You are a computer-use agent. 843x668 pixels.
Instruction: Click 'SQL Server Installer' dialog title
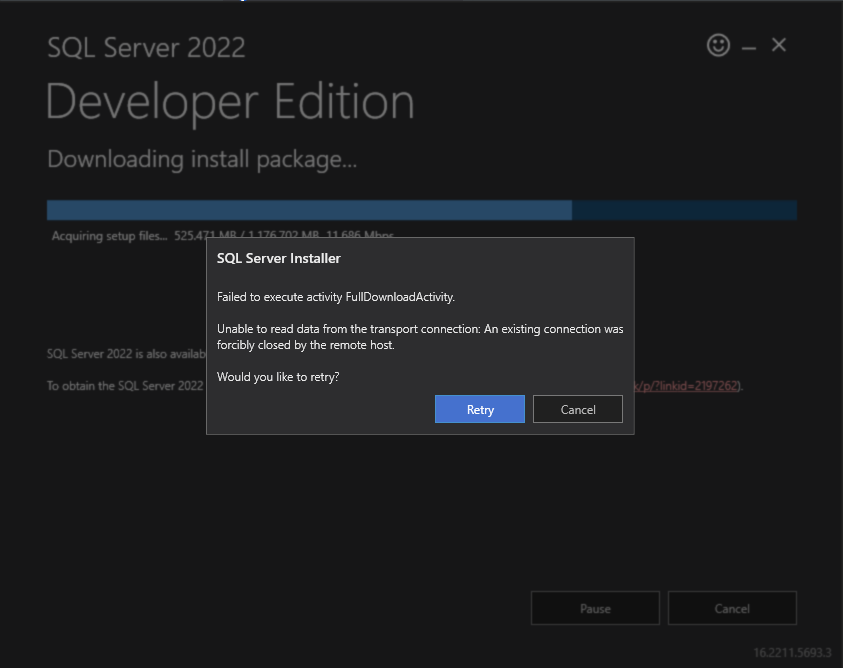click(278, 259)
